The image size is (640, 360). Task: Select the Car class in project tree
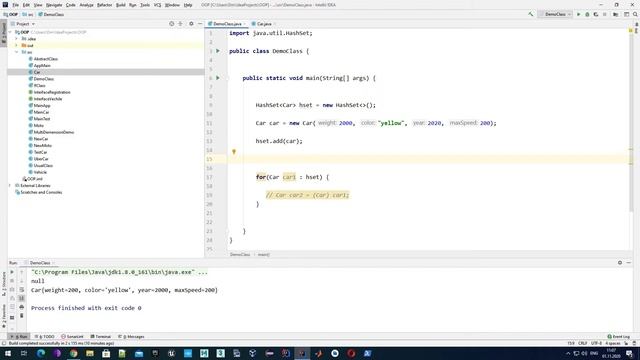pos(37,72)
